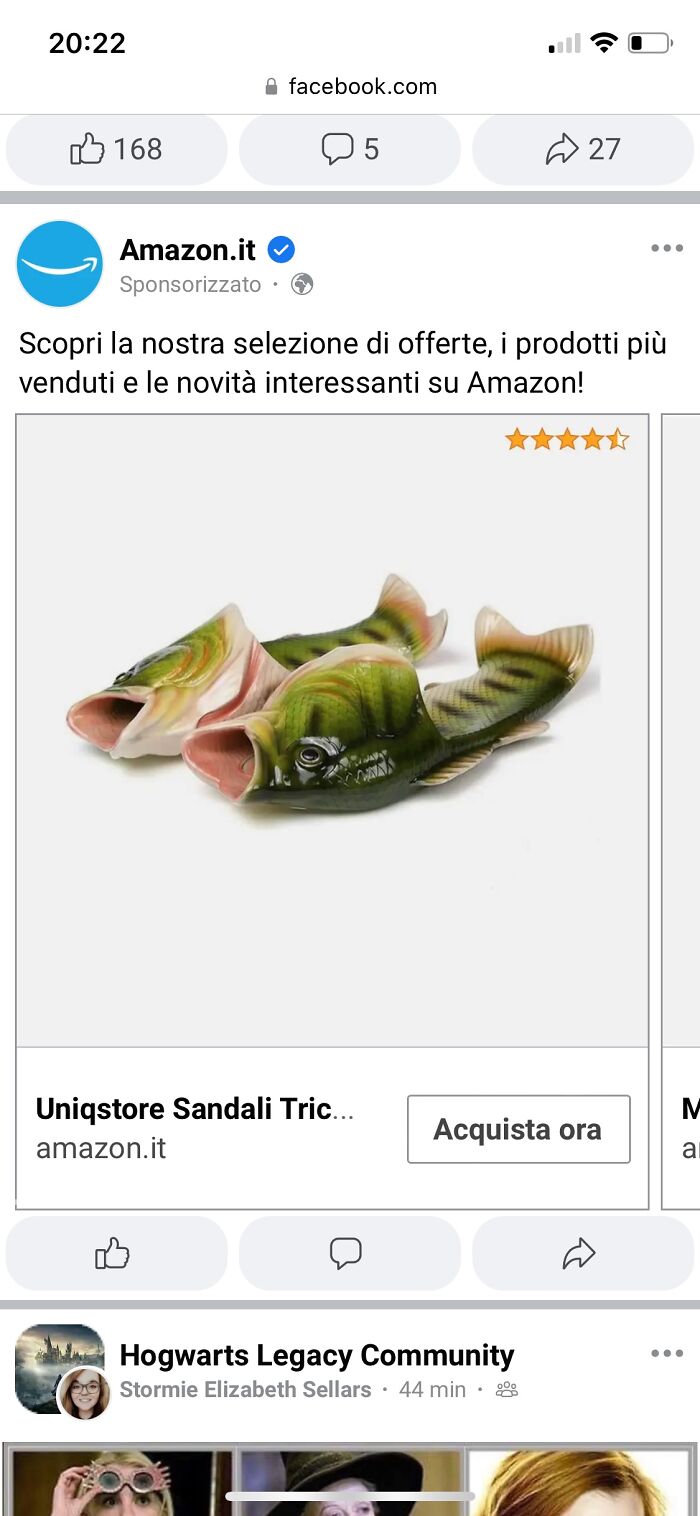Open the fish sandals product image
The width and height of the screenshot is (700, 1516).
pos(332,730)
